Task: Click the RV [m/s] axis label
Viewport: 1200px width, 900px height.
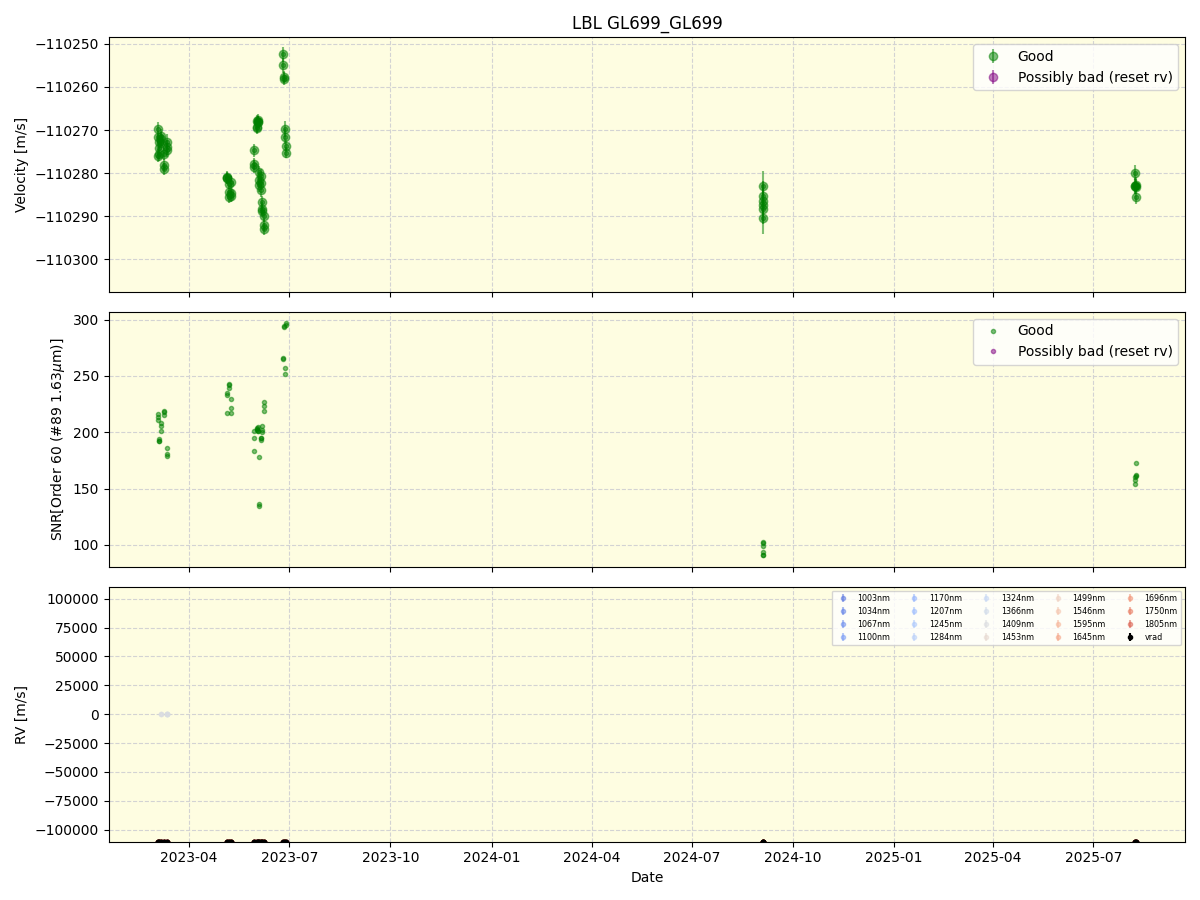Action: pyautogui.click(x=21, y=715)
